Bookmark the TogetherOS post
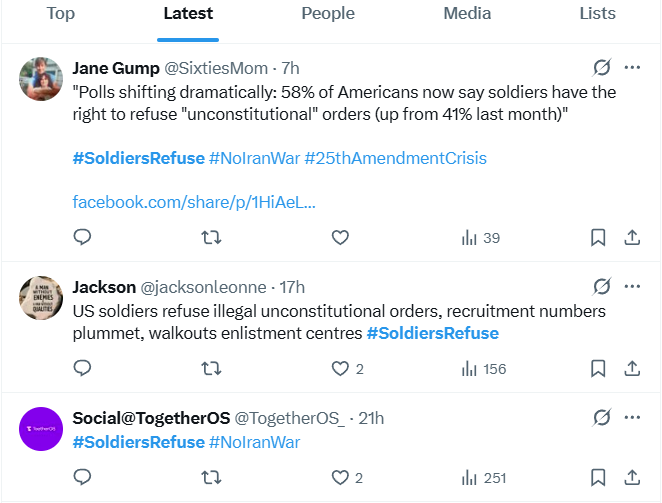662x503 pixels. click(x=598, y=478)
